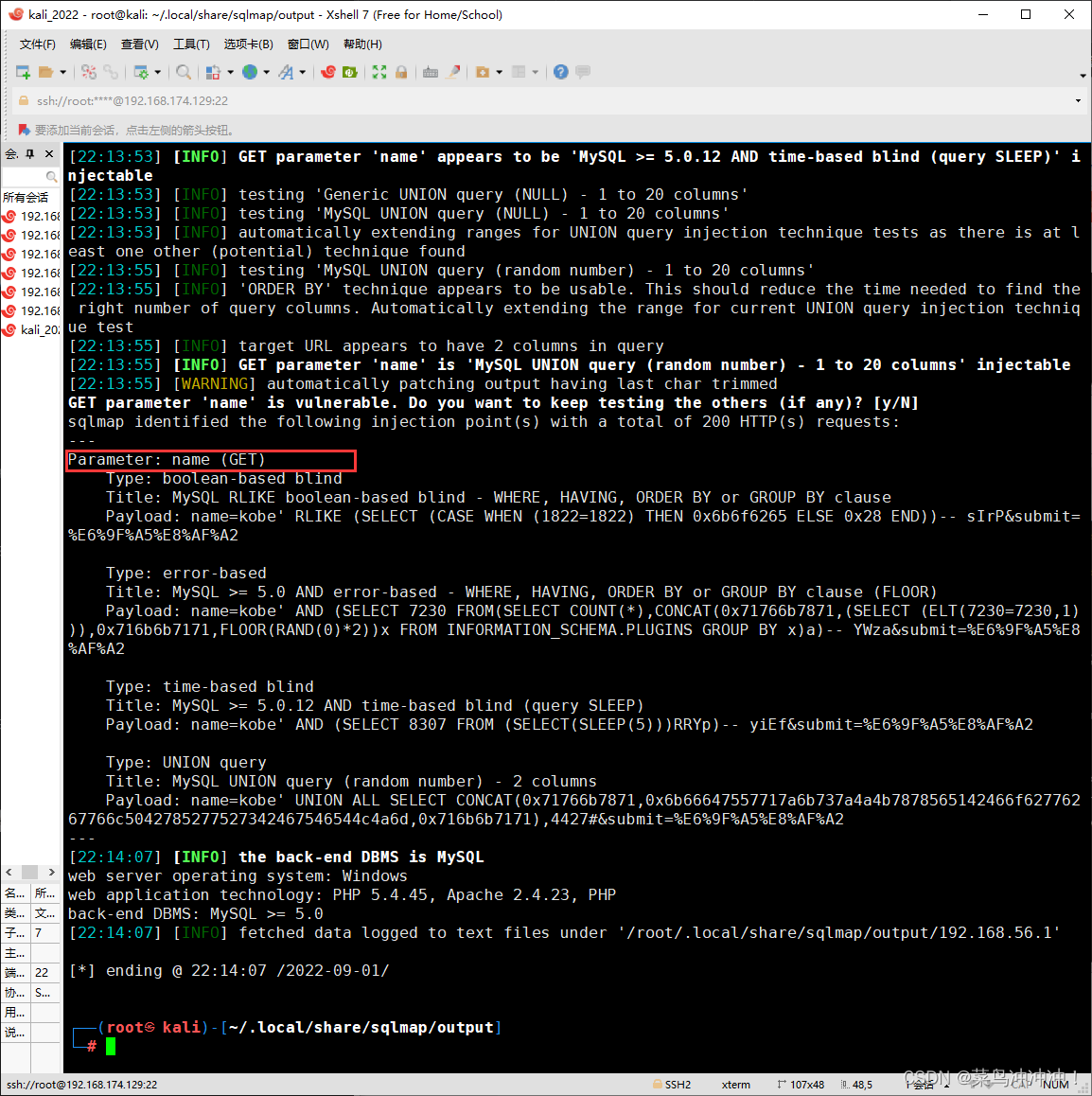
Task: Click the color scheme toolbar icon
Action: 214,72
